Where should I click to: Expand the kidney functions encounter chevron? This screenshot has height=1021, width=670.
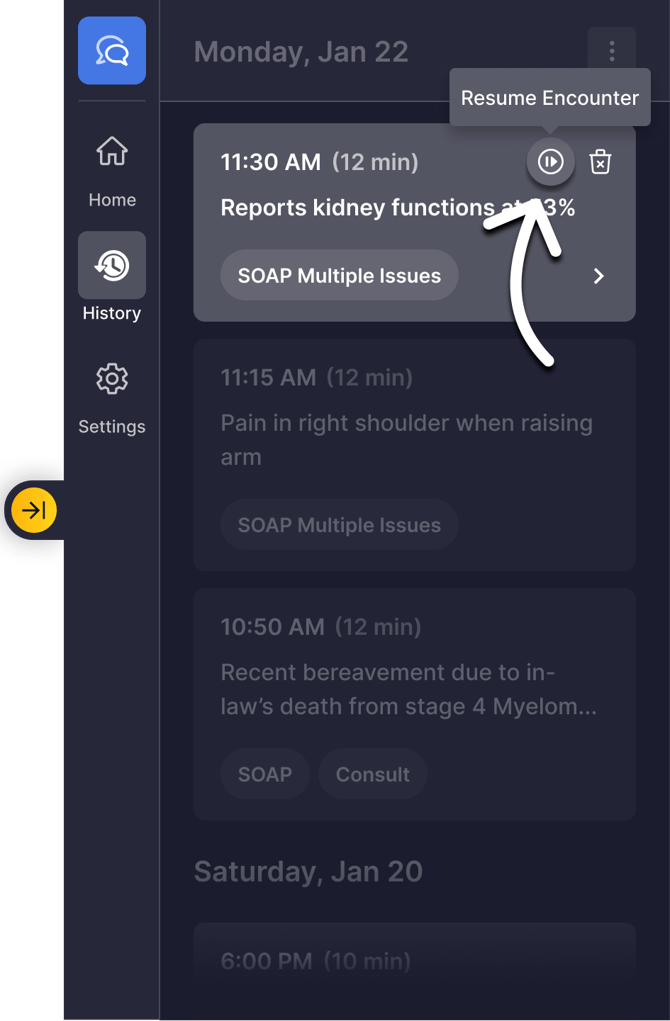pos(599,276)
